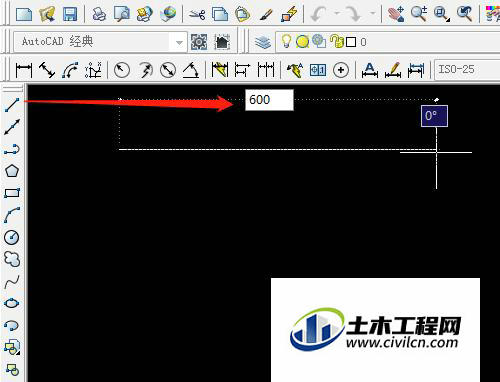Select the Revision Cloud tool
The image size is (500, 382).
pos(12,259)
